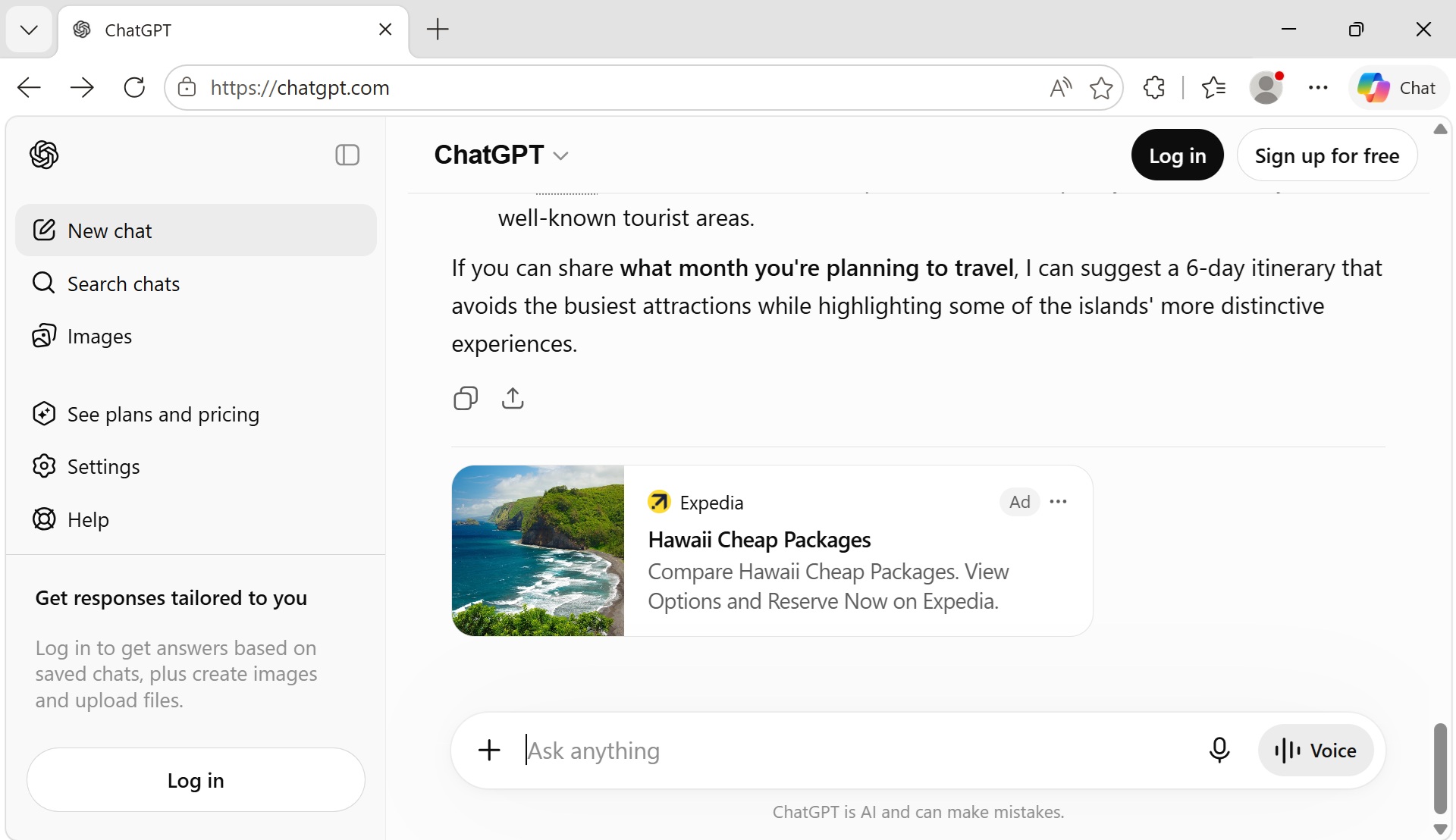This screenshot has height=840, width=1456.
Task: Click the sidebar Log in button
Action: pos(196,780)
